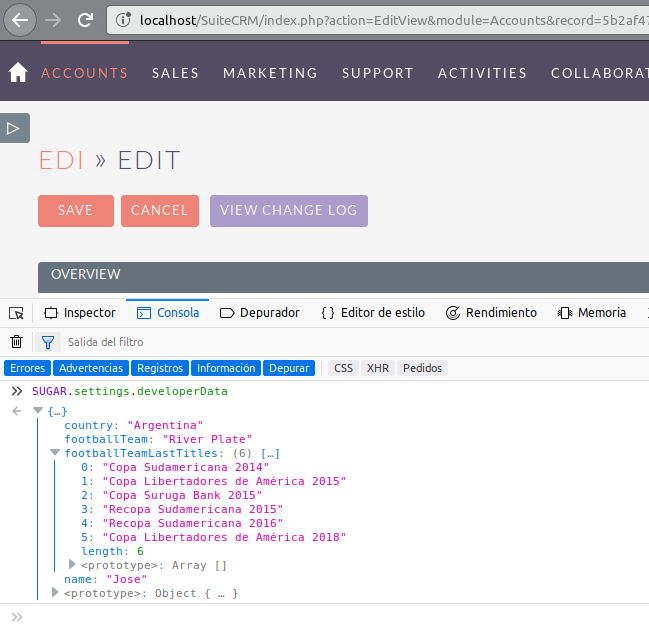Open the Memoria tab
This screenshot has width=649, height=644.
(592, 313)
